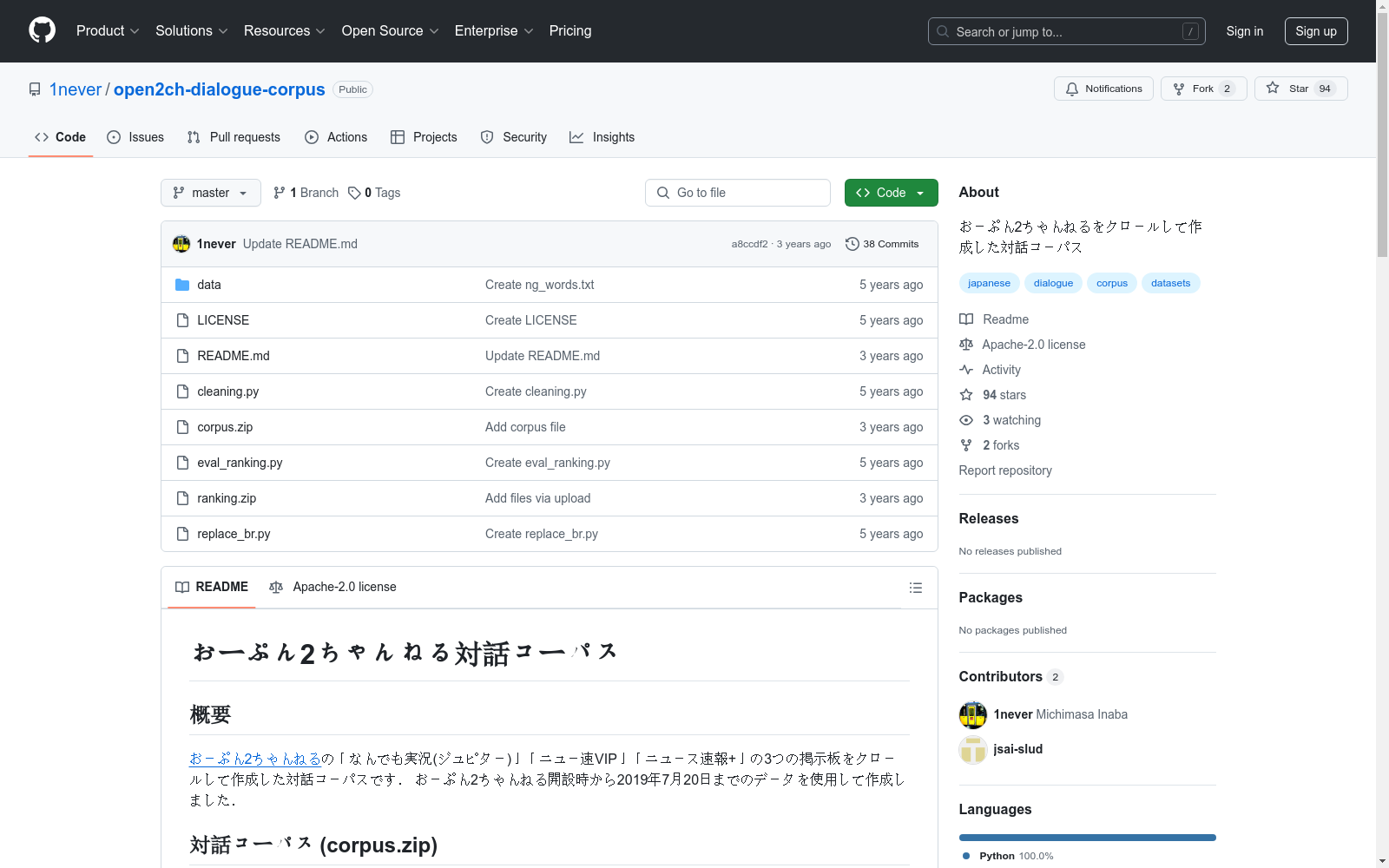
Task: Expand the Solutions menu
Action: [192, 31]
